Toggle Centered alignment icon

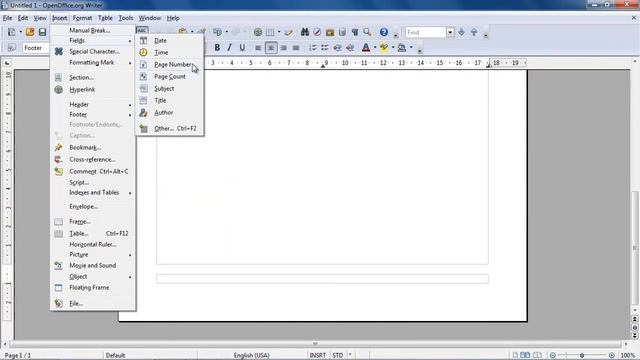click(271, 48)
